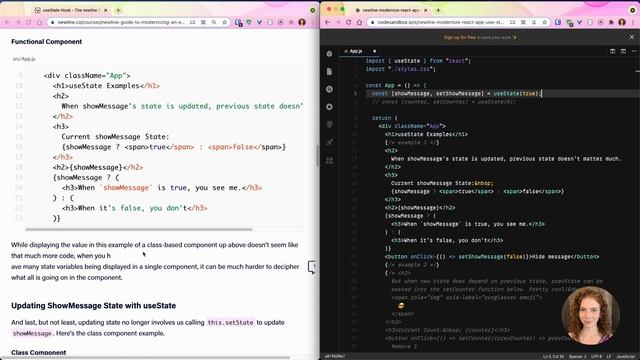
Task: Dismiss the 'Sign up for free' banner
Action: (x=632, y=37)
